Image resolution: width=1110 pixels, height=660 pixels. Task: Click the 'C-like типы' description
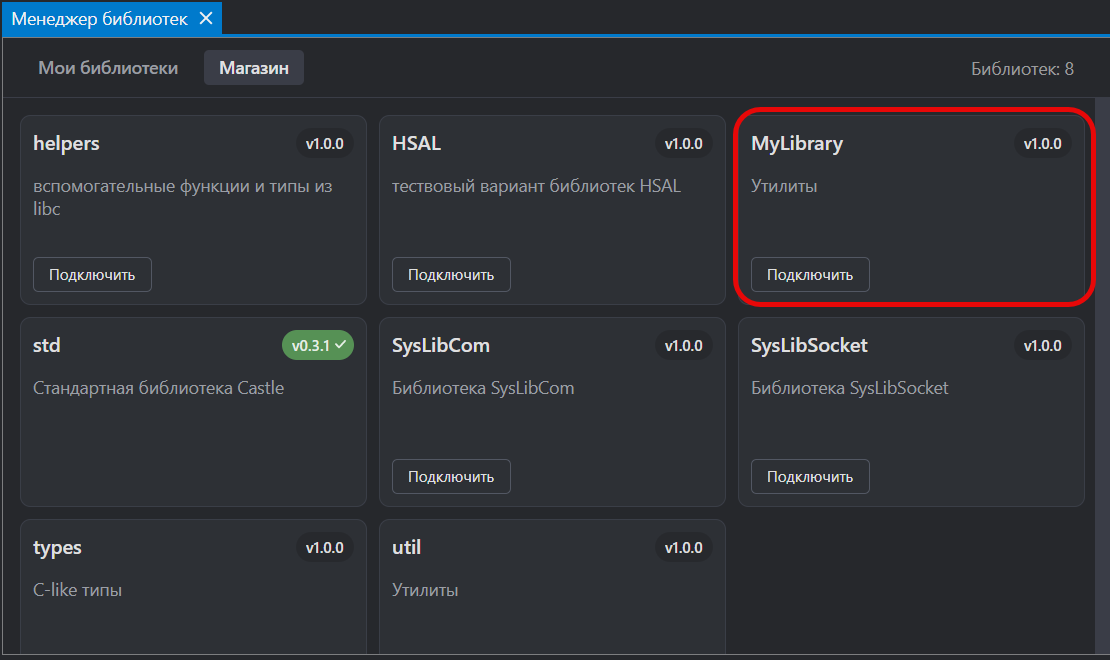[x=78, y=590]
